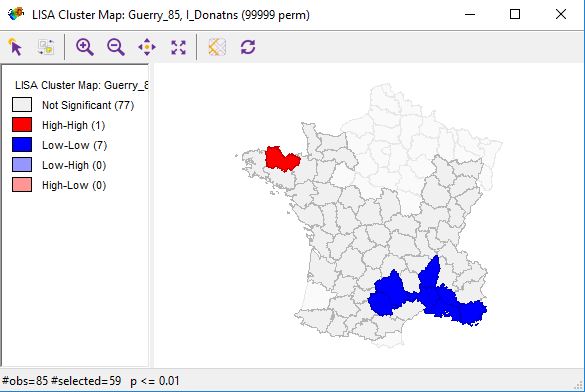
Task: Select 'High-Low (0)' legend label
Action: pyautogui.click(x=74, y=185)
